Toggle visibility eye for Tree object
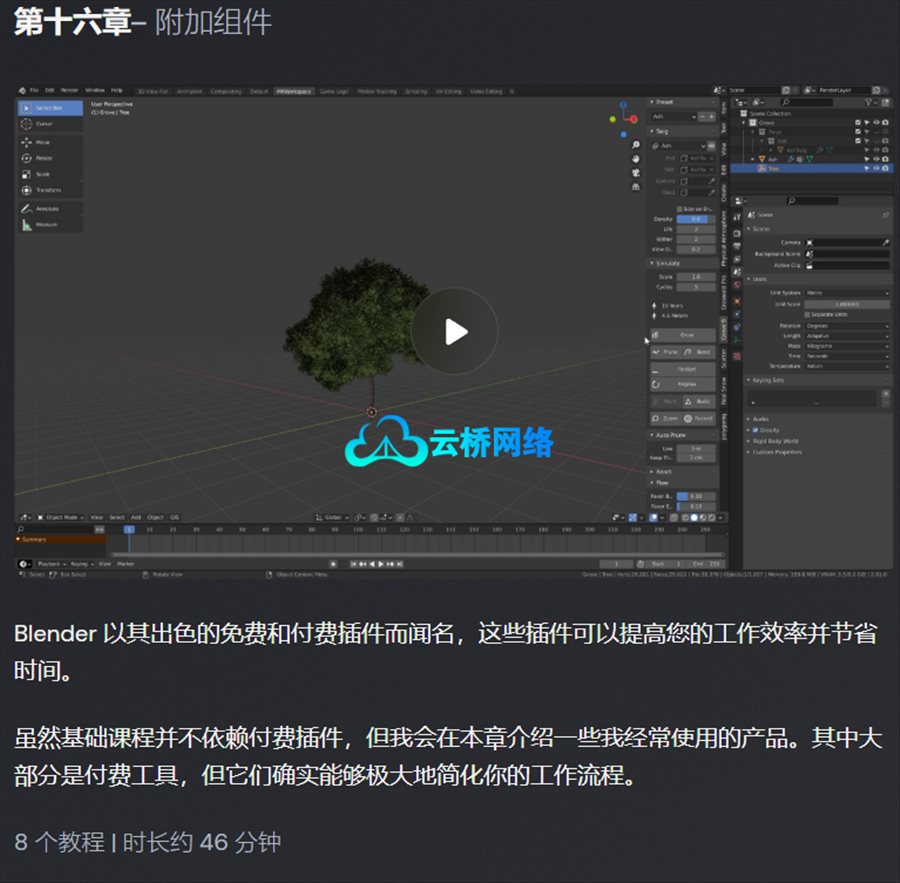The height and width of the screenshot is (883, 900). coord(876,168)
